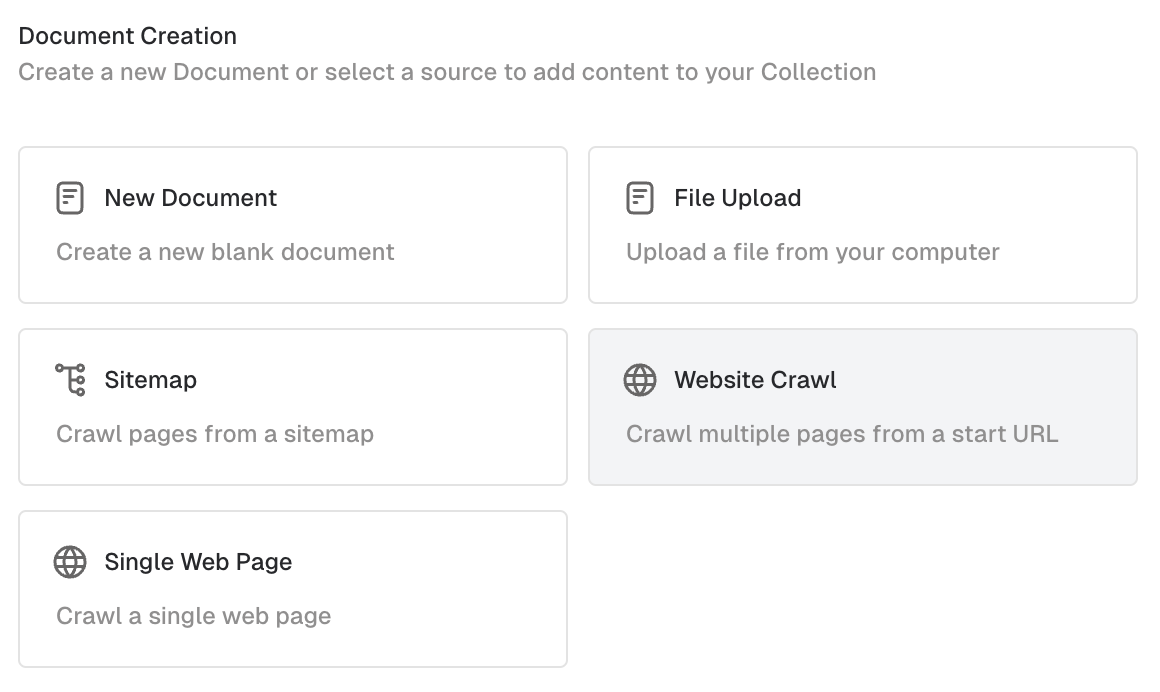Screen dimensions: 1160x692
Task: Choose the "Single Web Page" title
Action: (198, 562)
